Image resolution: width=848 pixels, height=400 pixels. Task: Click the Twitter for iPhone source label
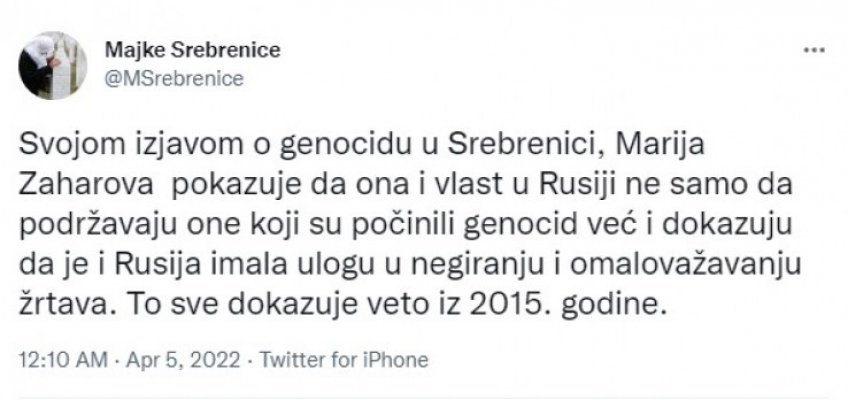coord(307,357)
